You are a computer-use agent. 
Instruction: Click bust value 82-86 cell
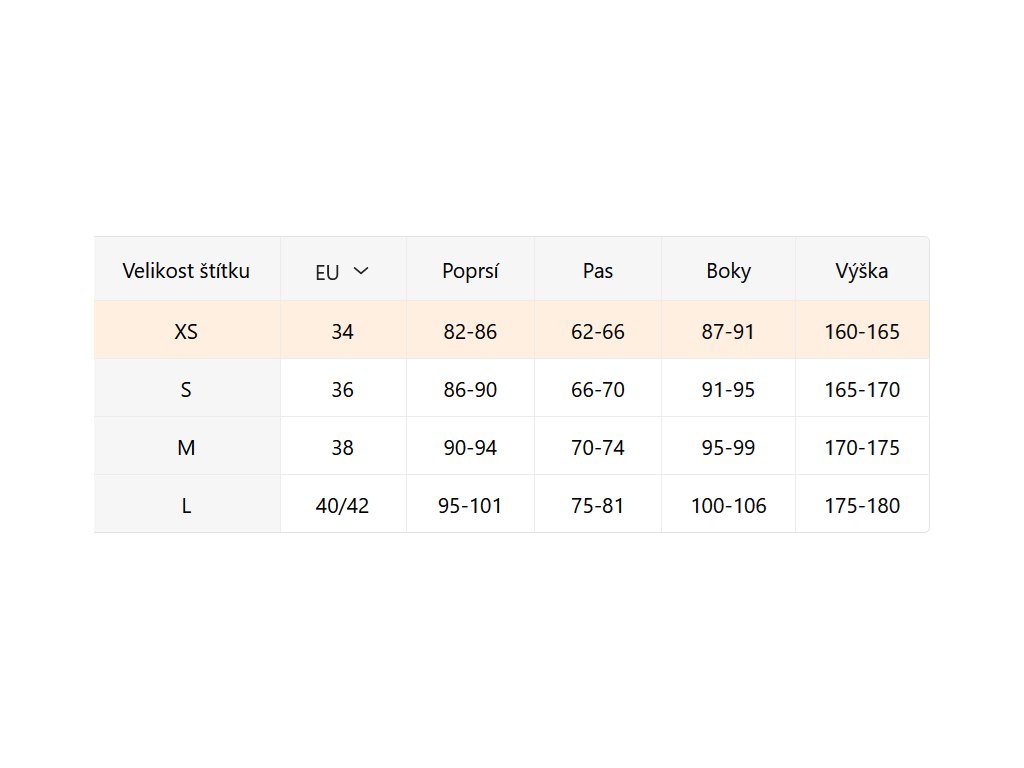click(x=470, y=332)
